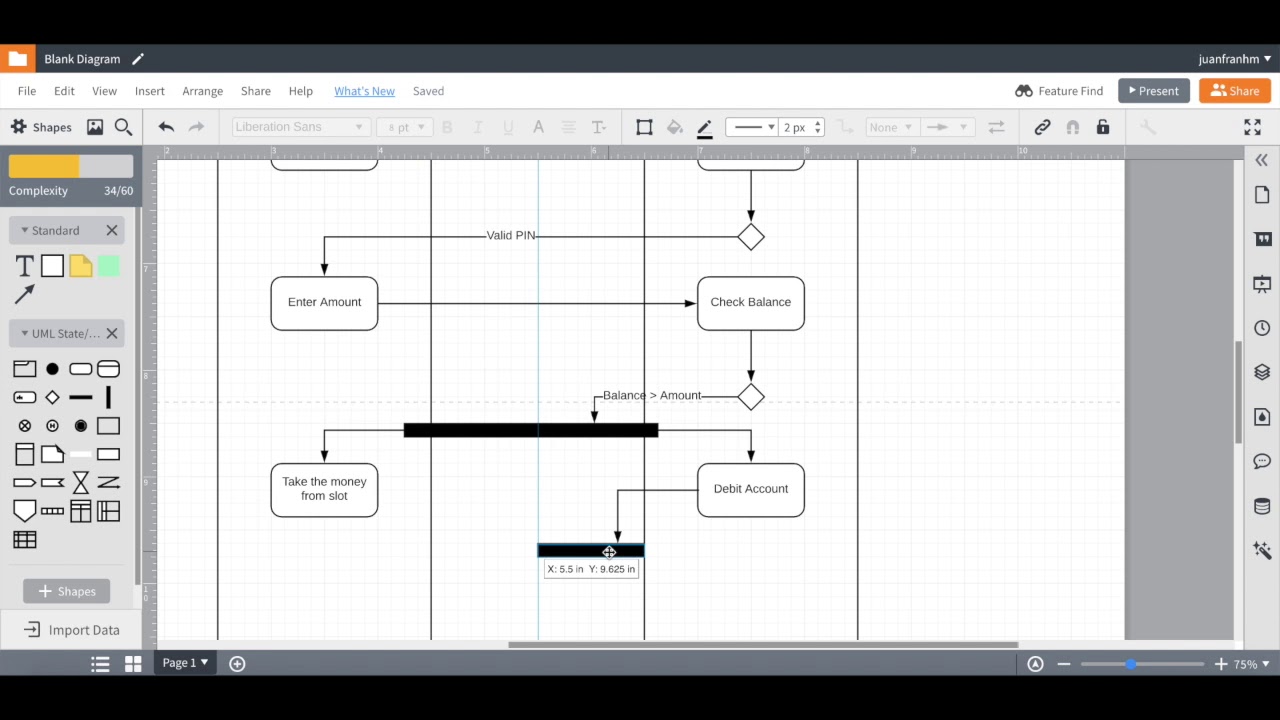
Task: Add a new page
Action: pyautogui.click(x=237, y=664)
